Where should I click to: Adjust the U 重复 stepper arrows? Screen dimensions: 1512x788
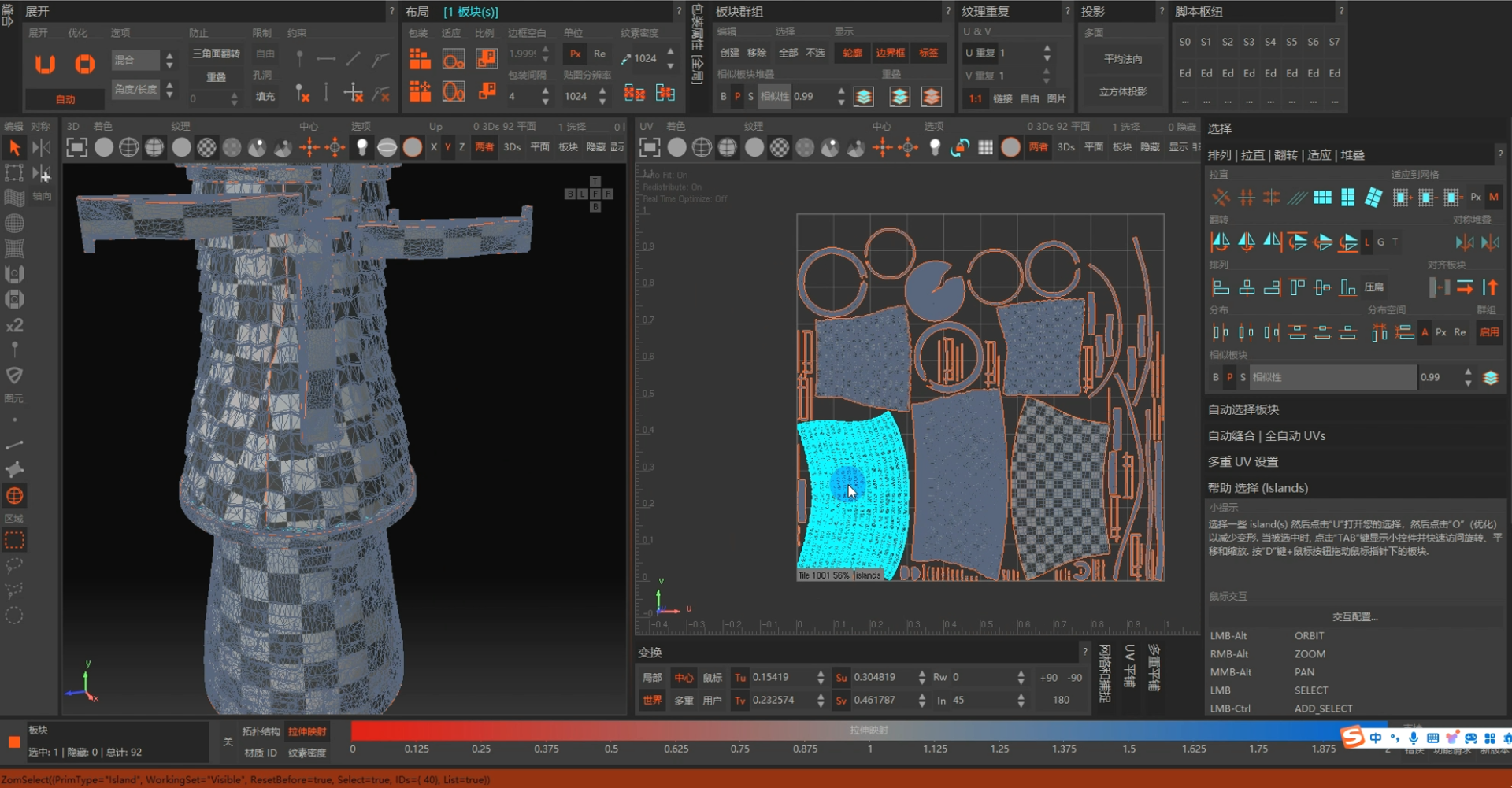point(1047,53)
